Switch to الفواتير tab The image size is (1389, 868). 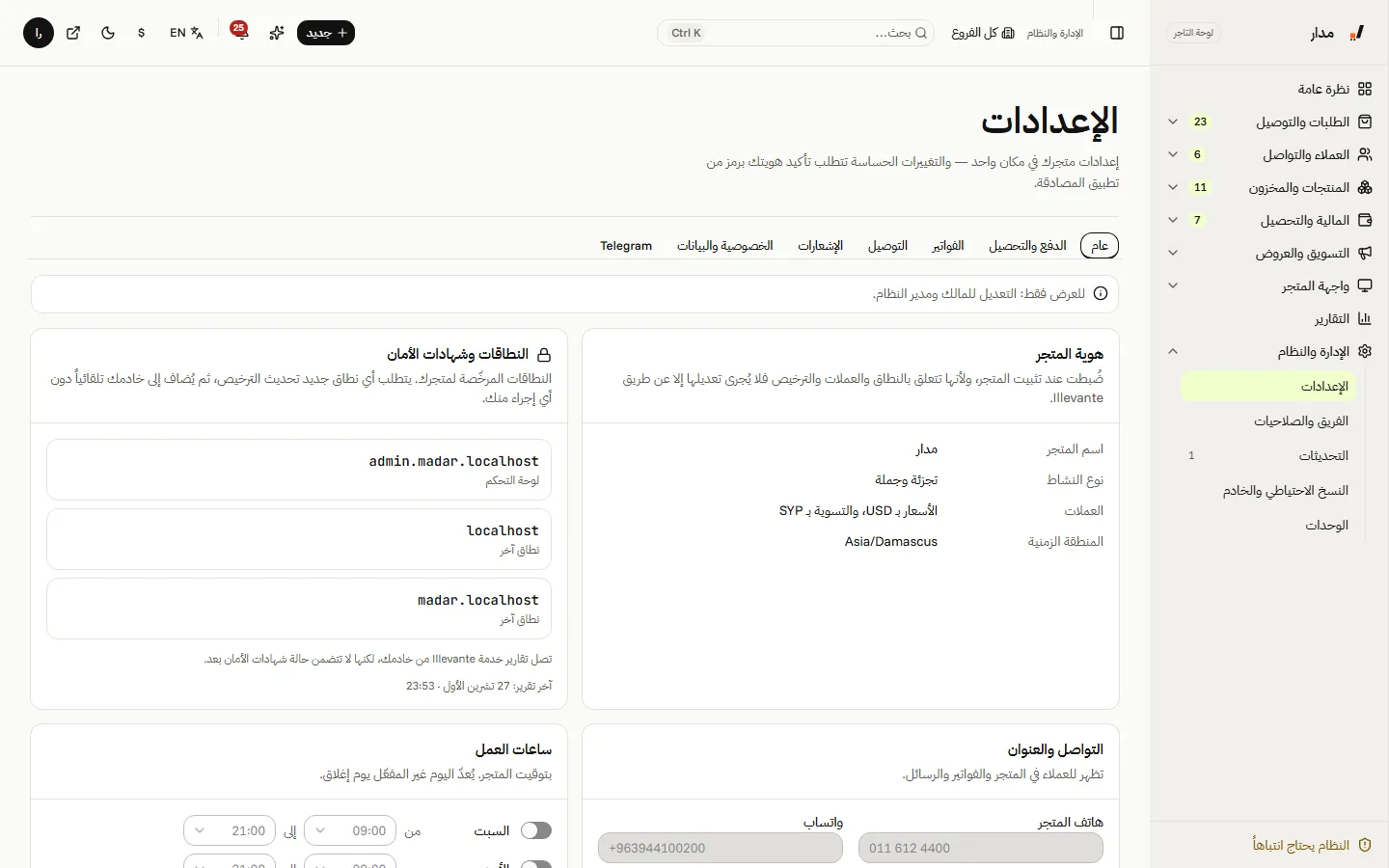[x=948, y=246]
